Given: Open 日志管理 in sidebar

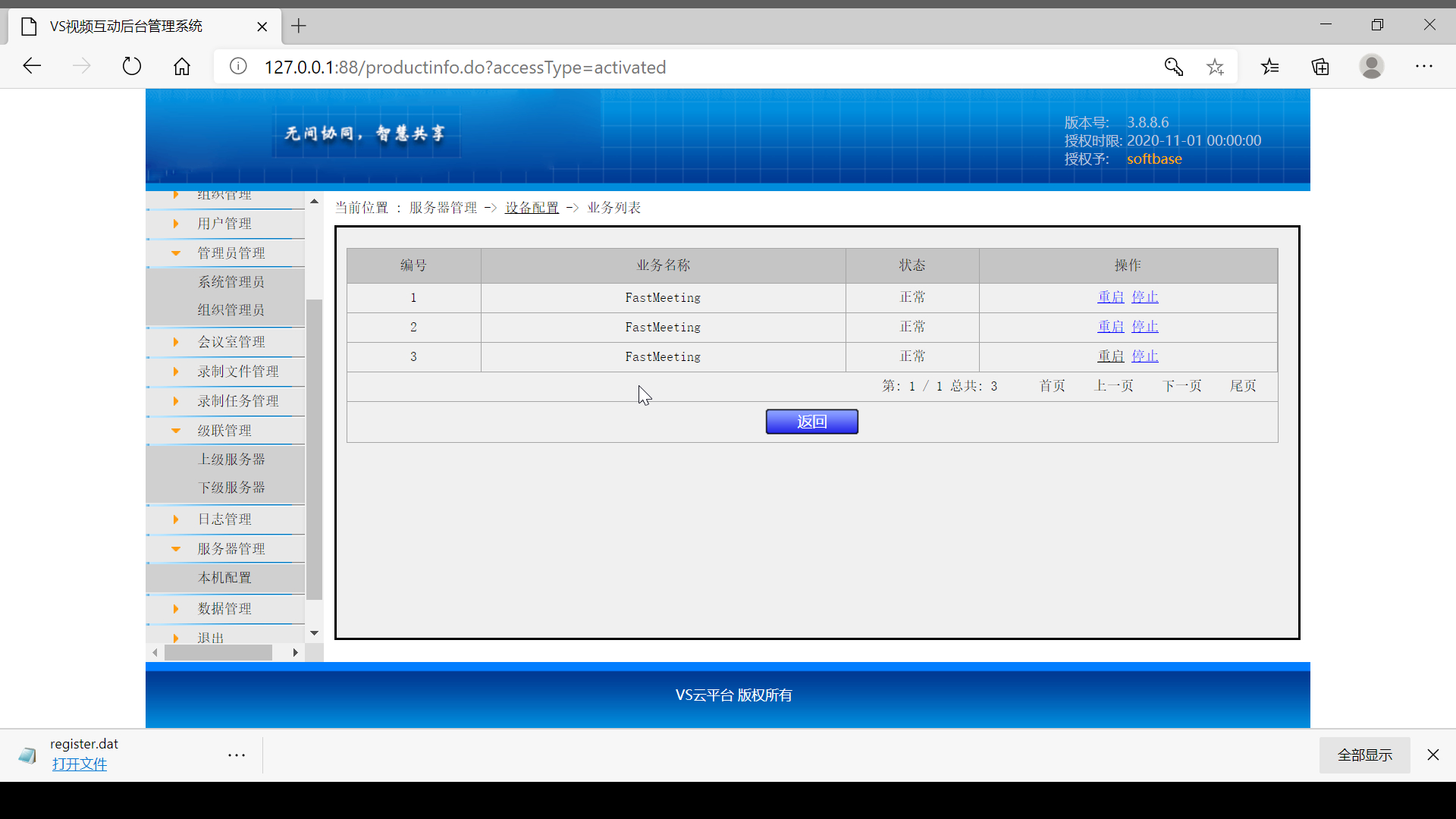Looking at the screenshot, I should (224, 519).
